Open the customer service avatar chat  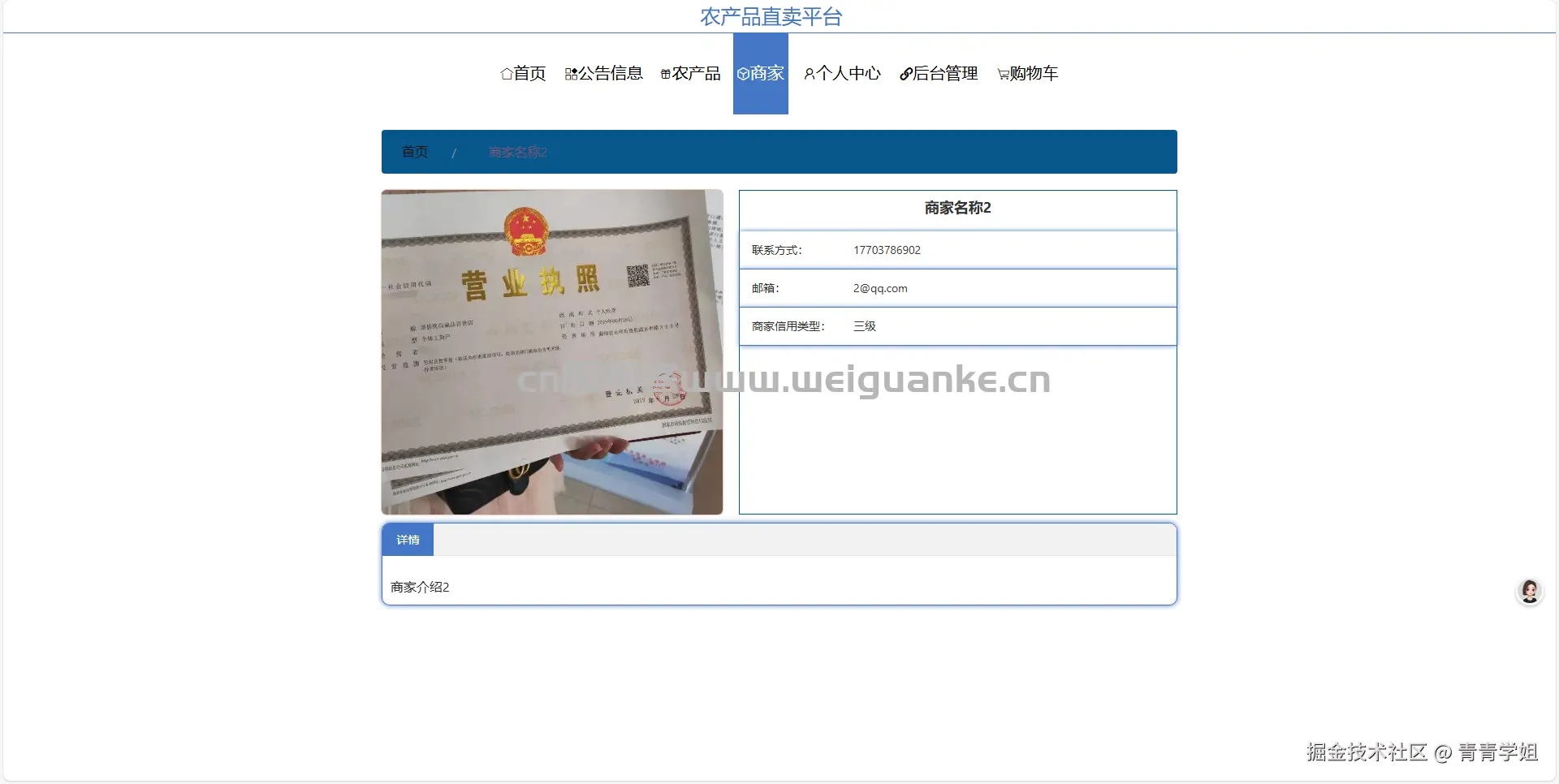(1530, 592)
